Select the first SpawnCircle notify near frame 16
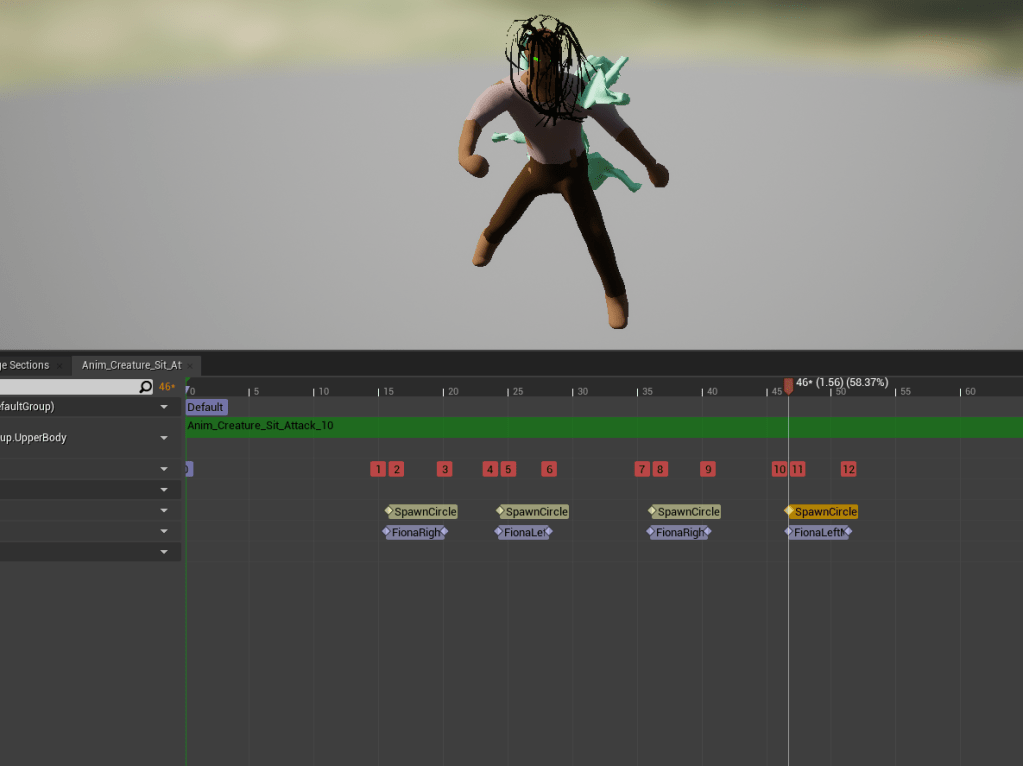Image resolution: width=1023 pixels, height=766 pixels. (425, 512)
